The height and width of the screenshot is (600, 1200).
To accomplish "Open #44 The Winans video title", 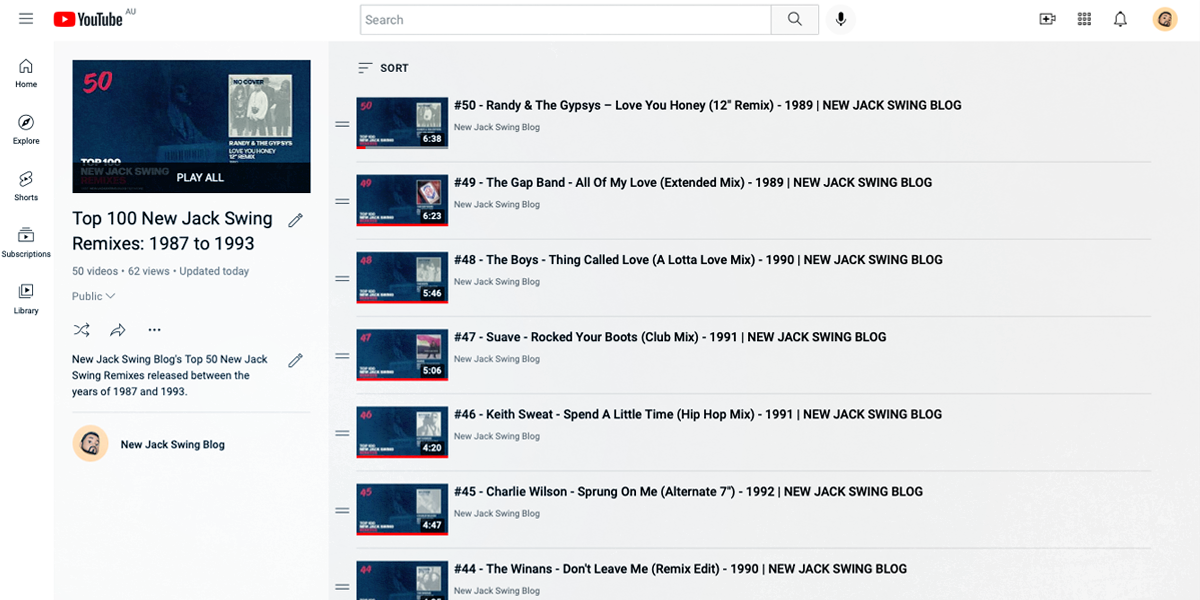I will coord(680,569).
